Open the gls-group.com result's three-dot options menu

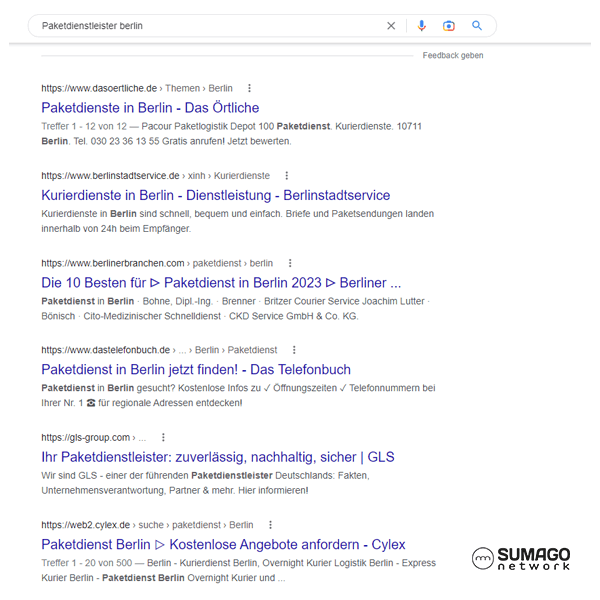(163, 437)
